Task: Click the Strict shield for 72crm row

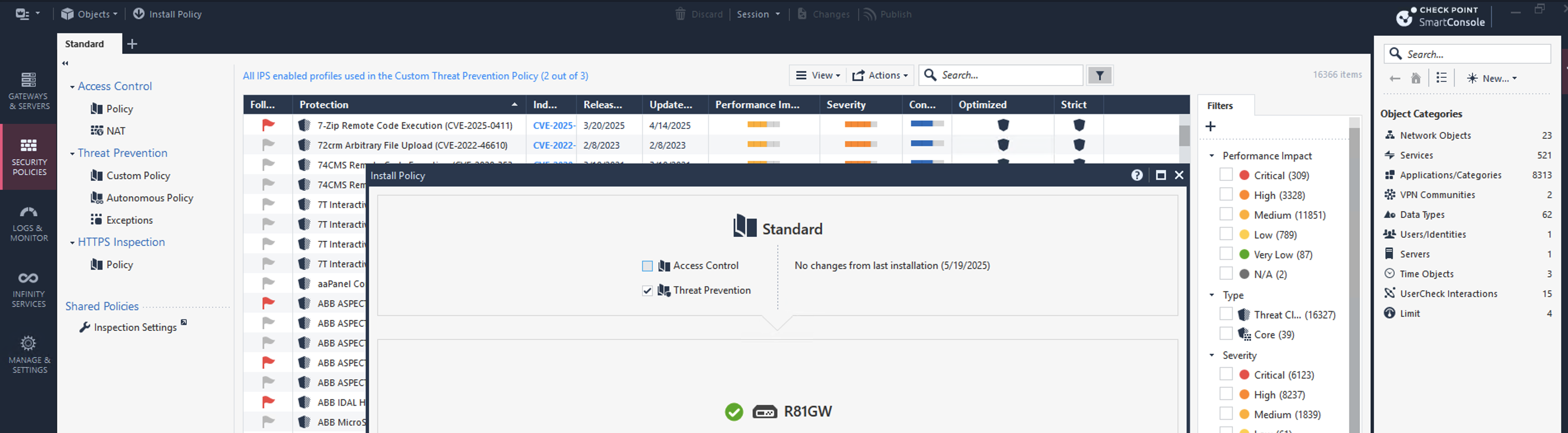Action: pos(1079,145)
